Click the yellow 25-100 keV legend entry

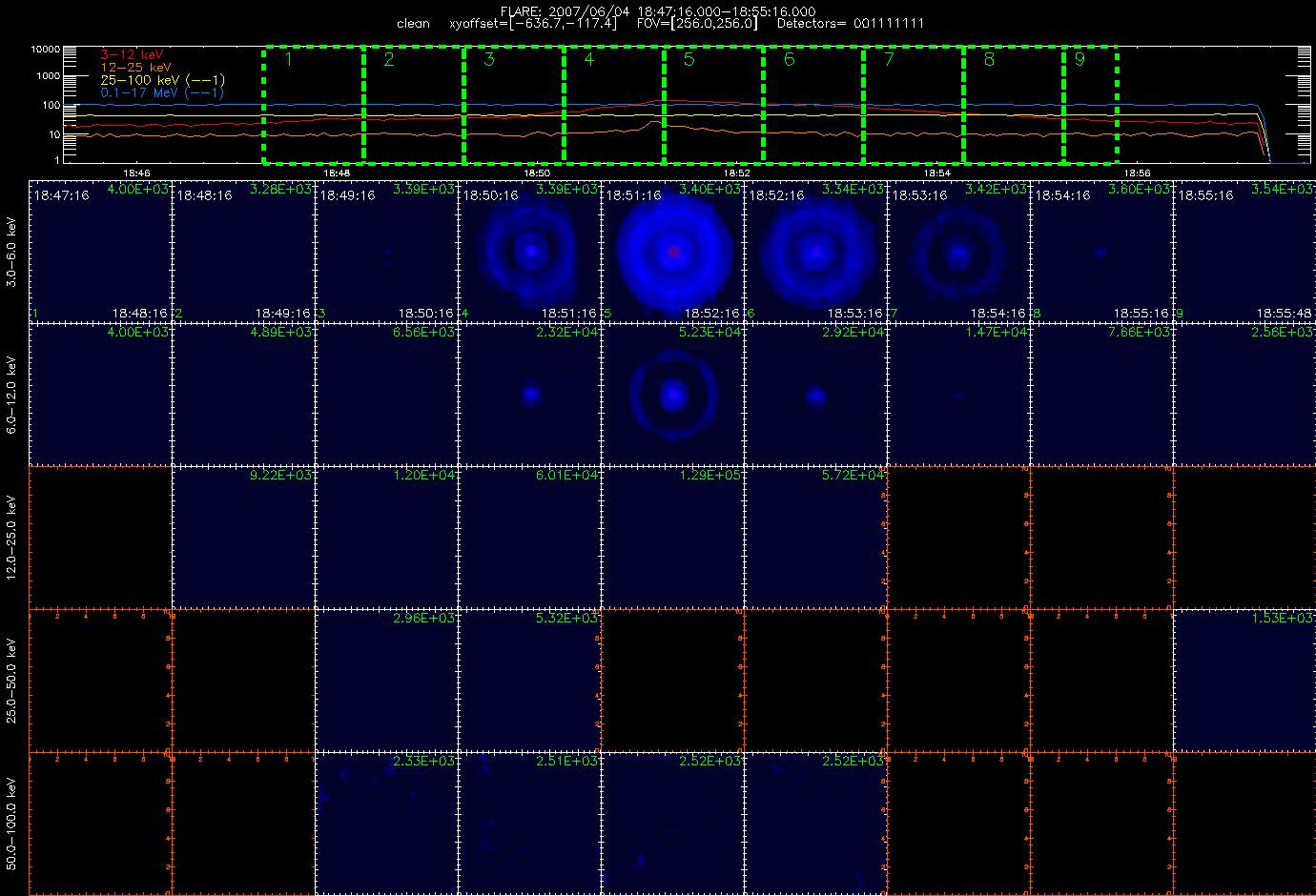point(162,80)
